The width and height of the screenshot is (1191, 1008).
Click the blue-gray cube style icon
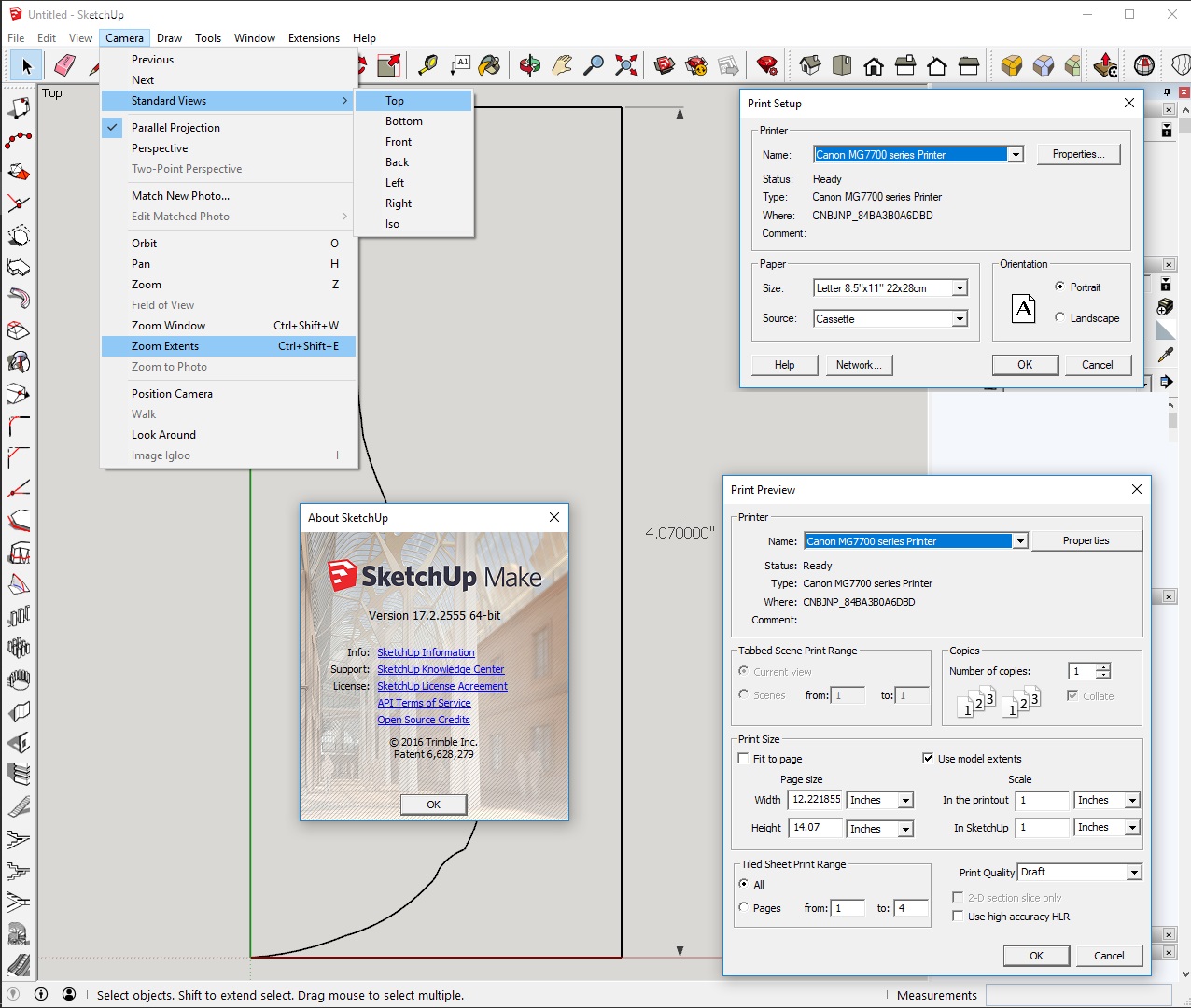point(1044,65)
